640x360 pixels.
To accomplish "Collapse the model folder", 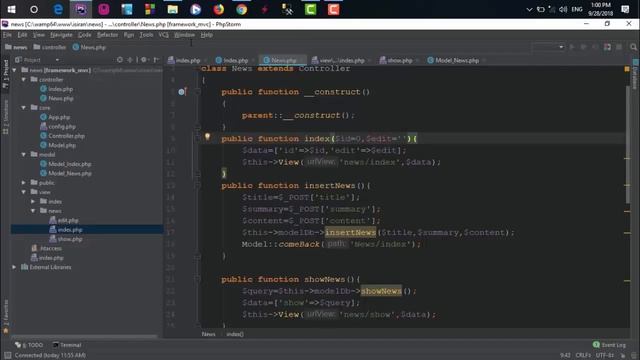I will [24, 155].
